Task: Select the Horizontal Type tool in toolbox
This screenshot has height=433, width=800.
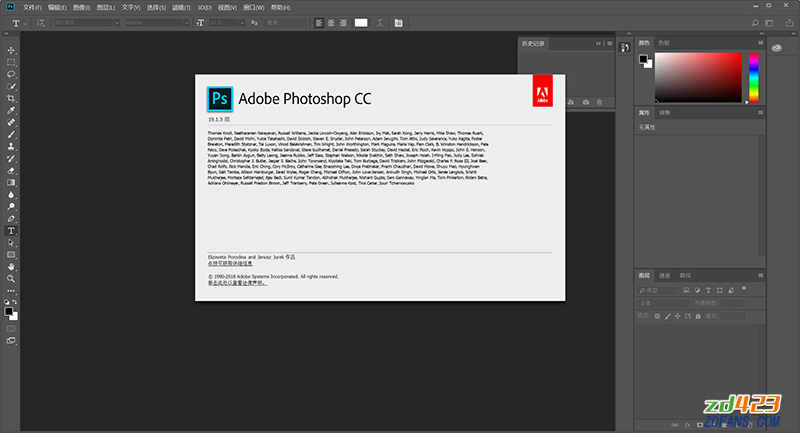Action: point(11,231)
